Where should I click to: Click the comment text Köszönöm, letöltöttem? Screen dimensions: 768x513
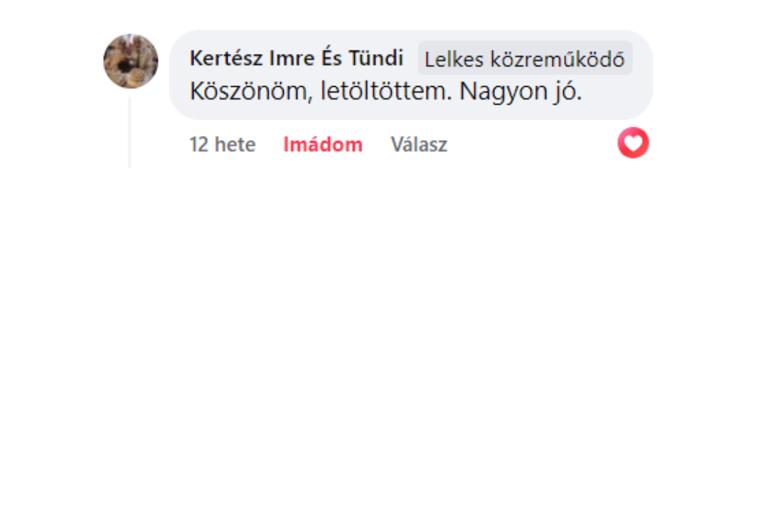point(320,91)
